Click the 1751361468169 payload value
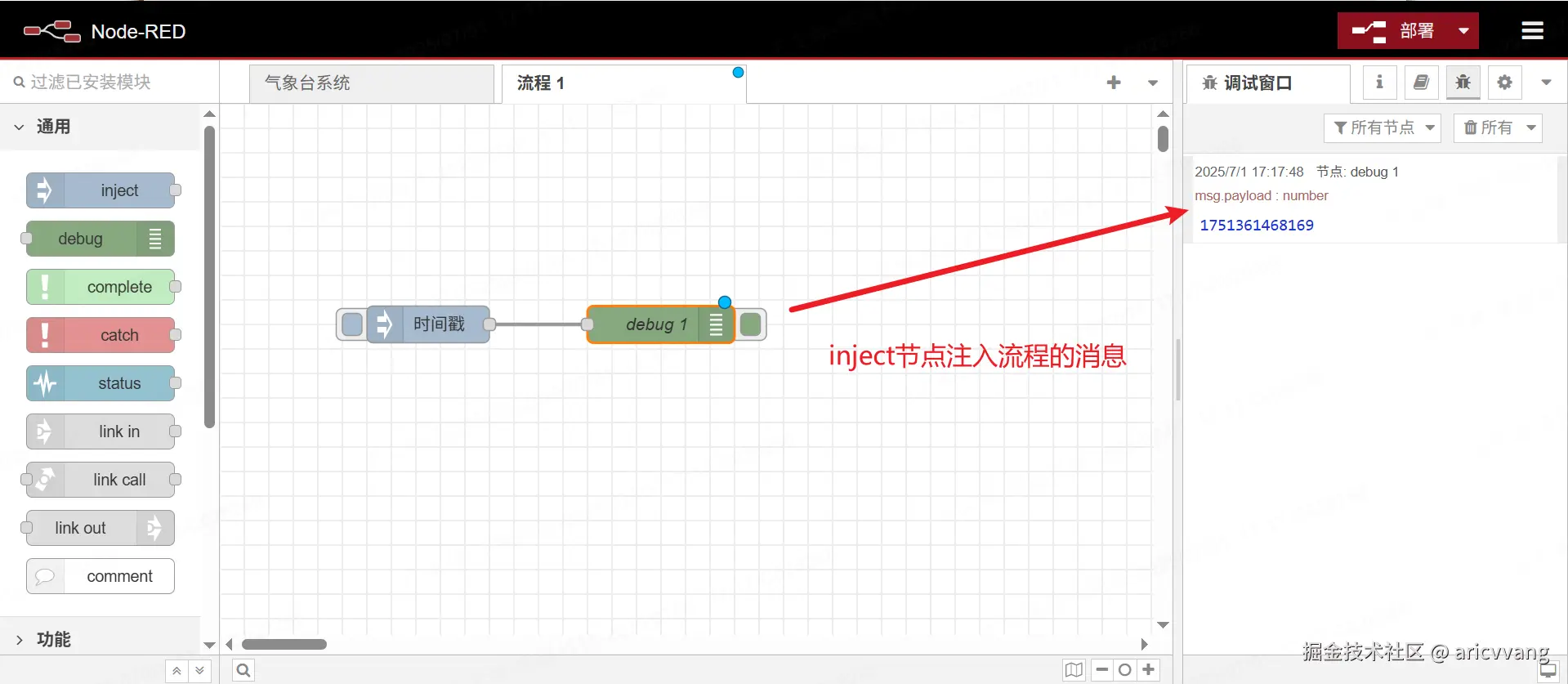The height and width of the screenshot is (684, 1568). point(1256,225)
